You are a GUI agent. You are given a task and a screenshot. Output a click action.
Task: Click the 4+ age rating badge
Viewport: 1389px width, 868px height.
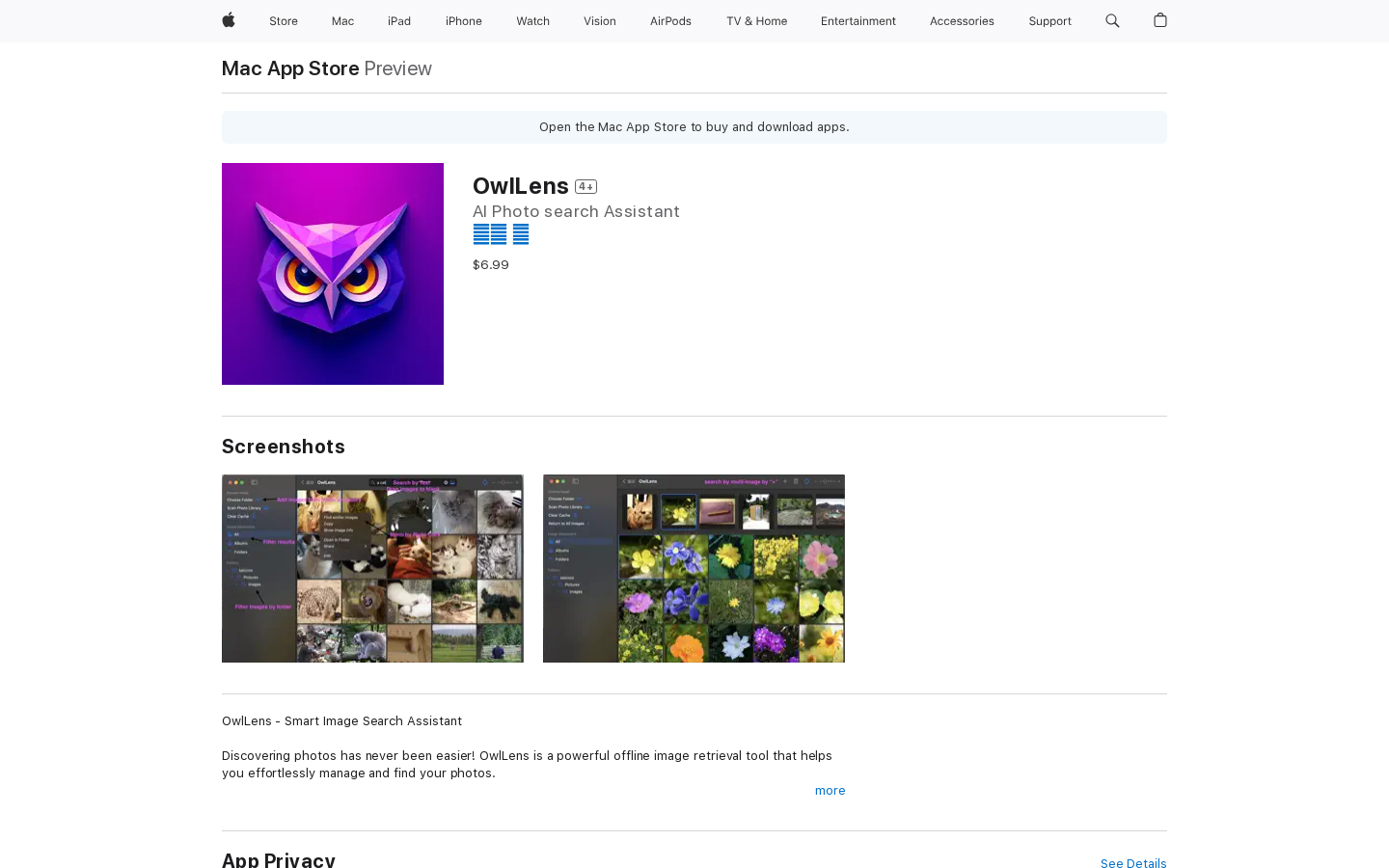(586, 186)
